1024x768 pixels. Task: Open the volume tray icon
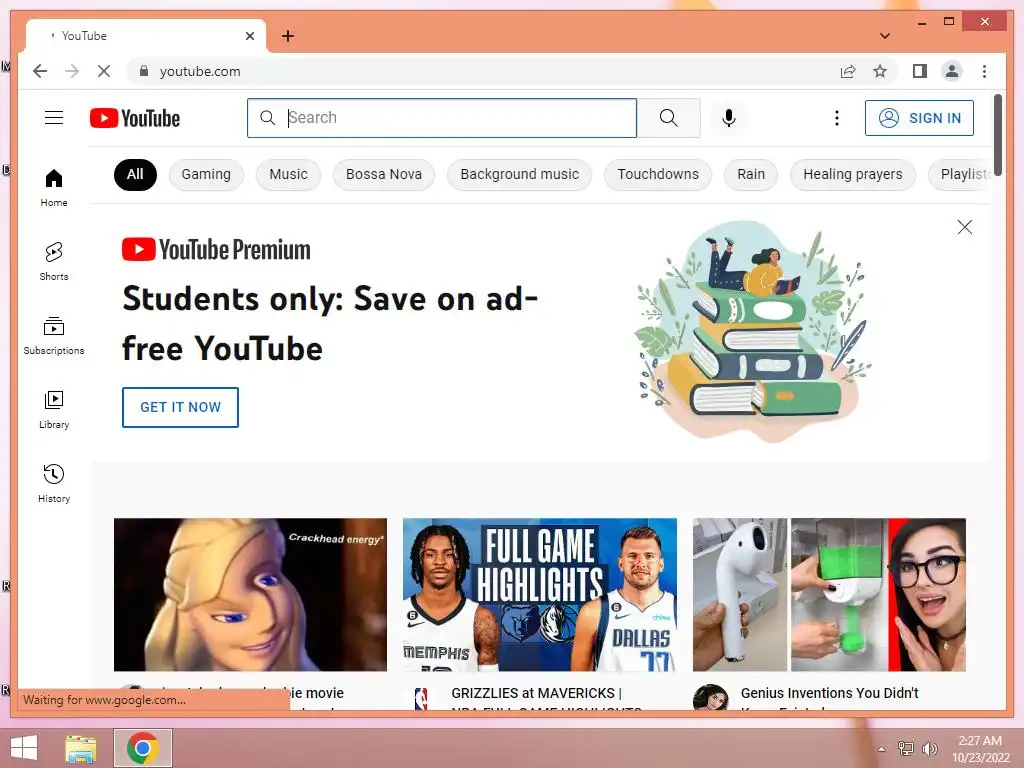(929, 749)
